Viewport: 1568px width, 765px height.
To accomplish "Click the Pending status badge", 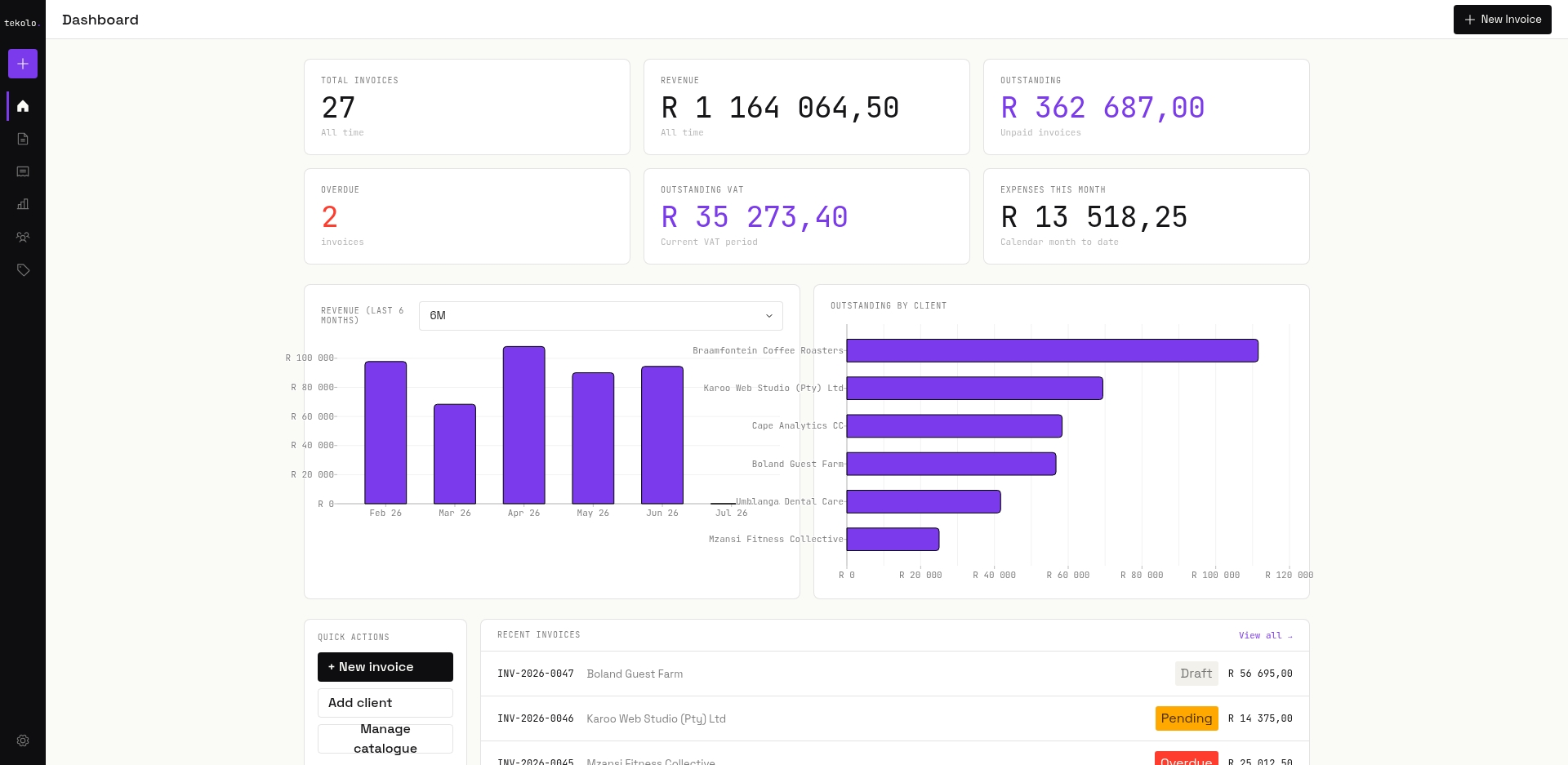I will point(1187,718).
